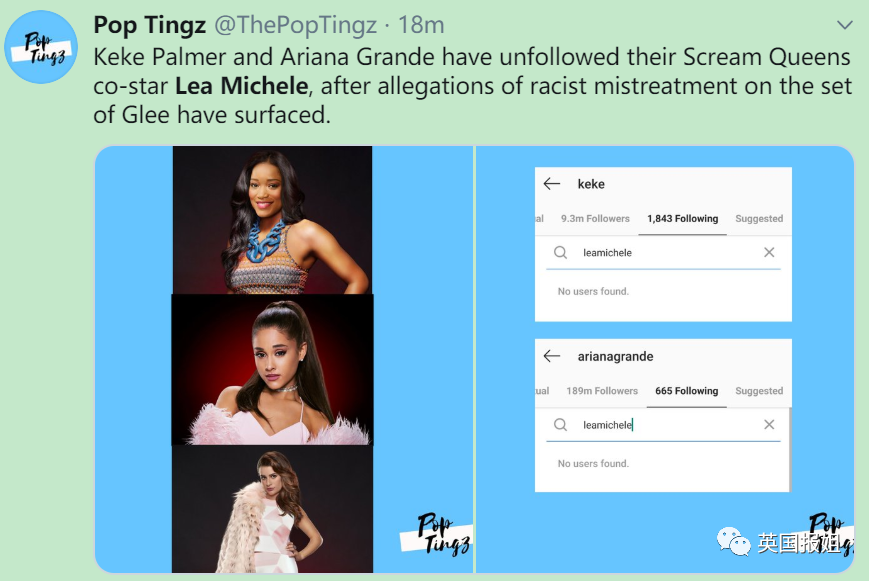This screenshot has height=581, width=869.
Task: Focus the leamichele search field under arianagrande
Action: [663, 425]
